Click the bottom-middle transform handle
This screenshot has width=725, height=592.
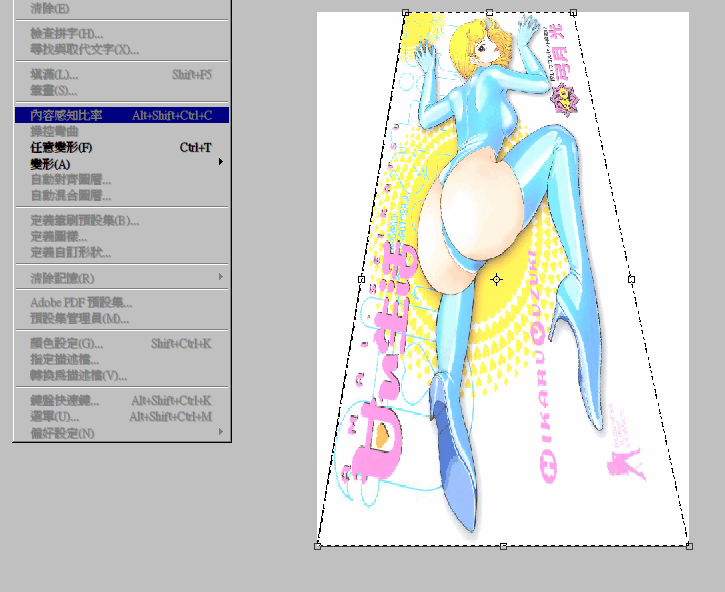[504, 546]
